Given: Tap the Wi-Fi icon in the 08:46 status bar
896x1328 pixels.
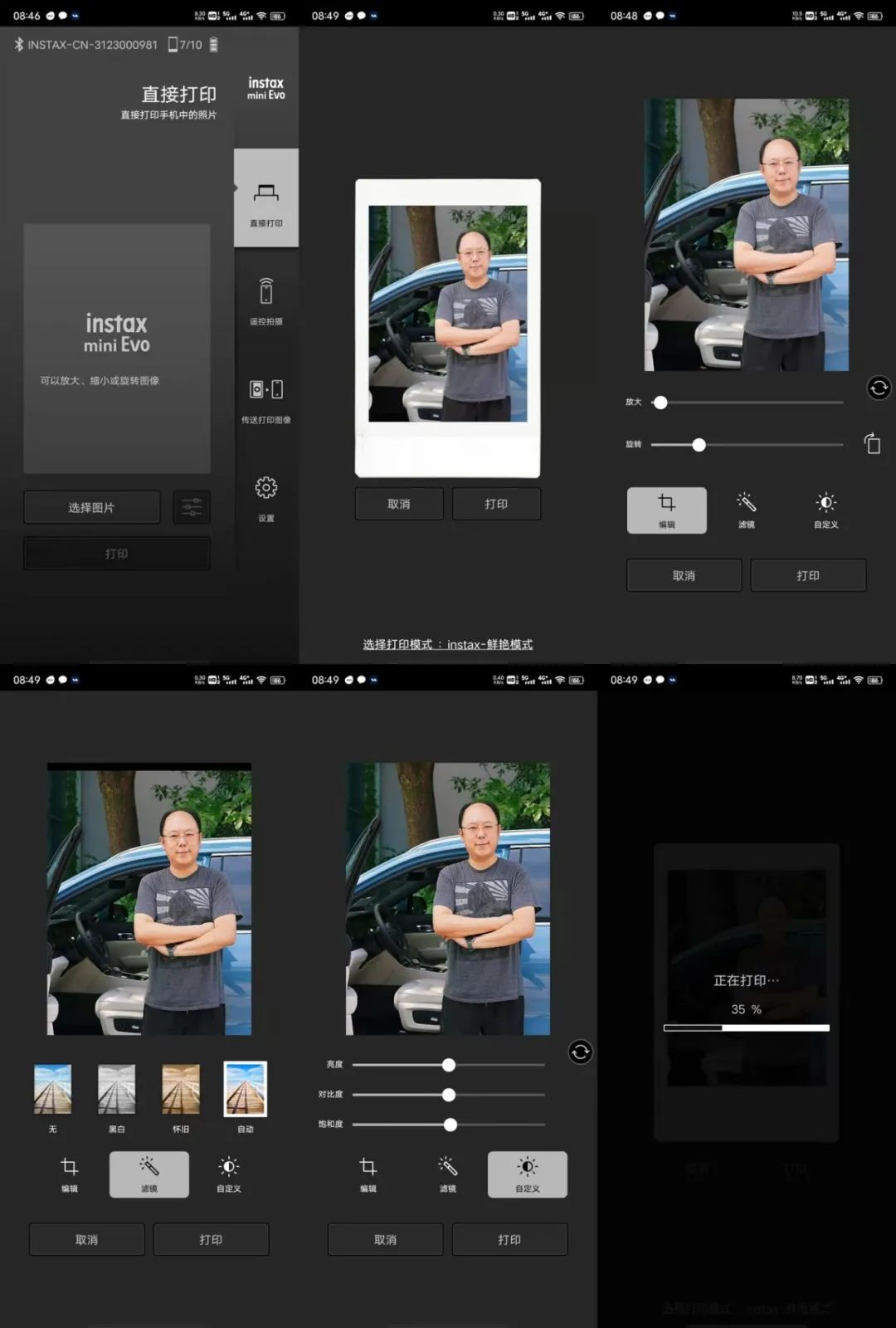Looking at the screenshot, I should (x=261, y=16).
